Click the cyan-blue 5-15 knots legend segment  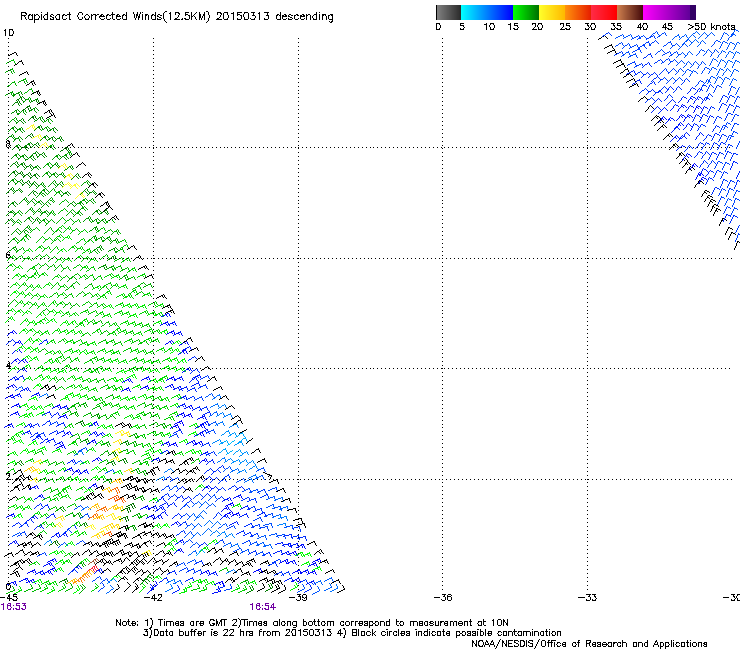click(487, 12)
